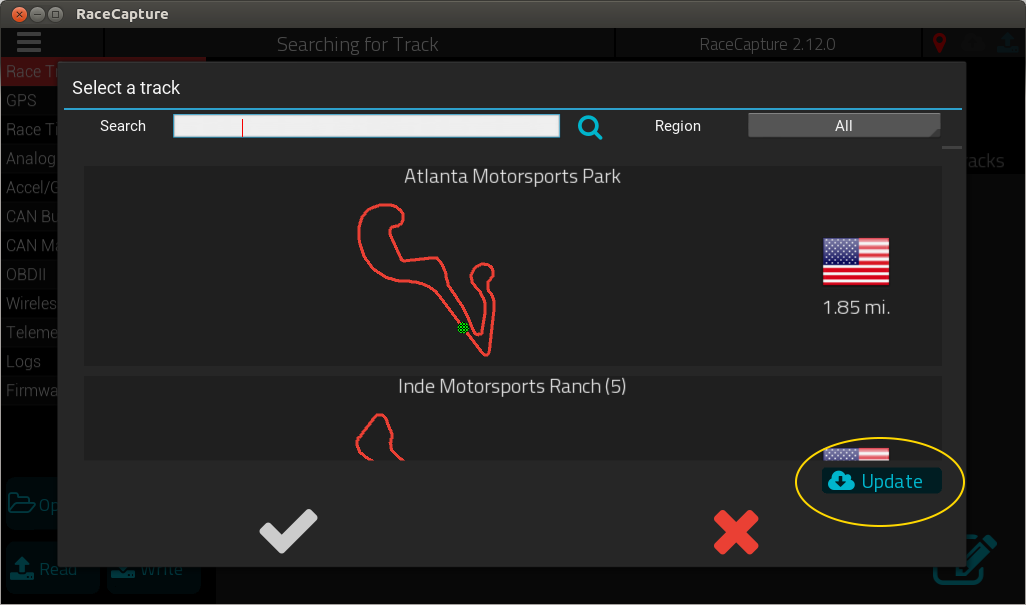The height and width of the screenshot is (605, 1026).
Task: Open the hamburger menu in the main window
Action: pos(29,43)
